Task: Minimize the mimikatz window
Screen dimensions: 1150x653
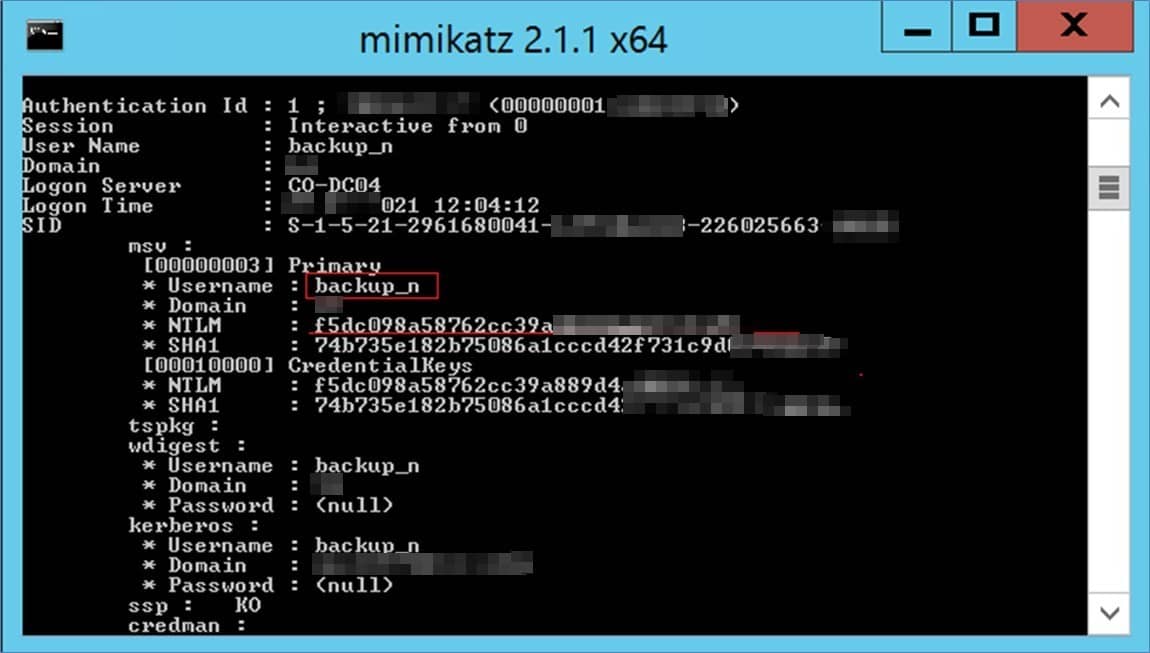Action: click(917, 26)
